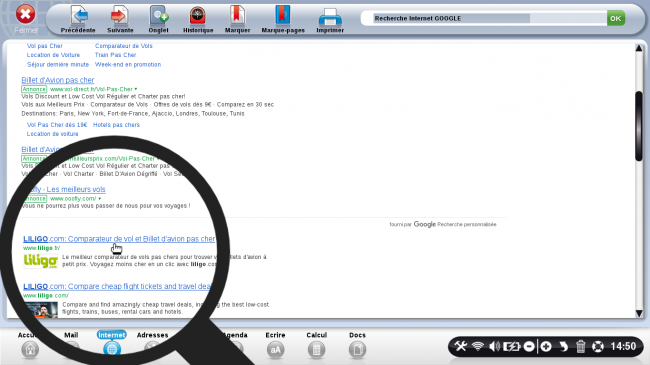Follow the 'Location de Voiture' link

coord(53,55)
